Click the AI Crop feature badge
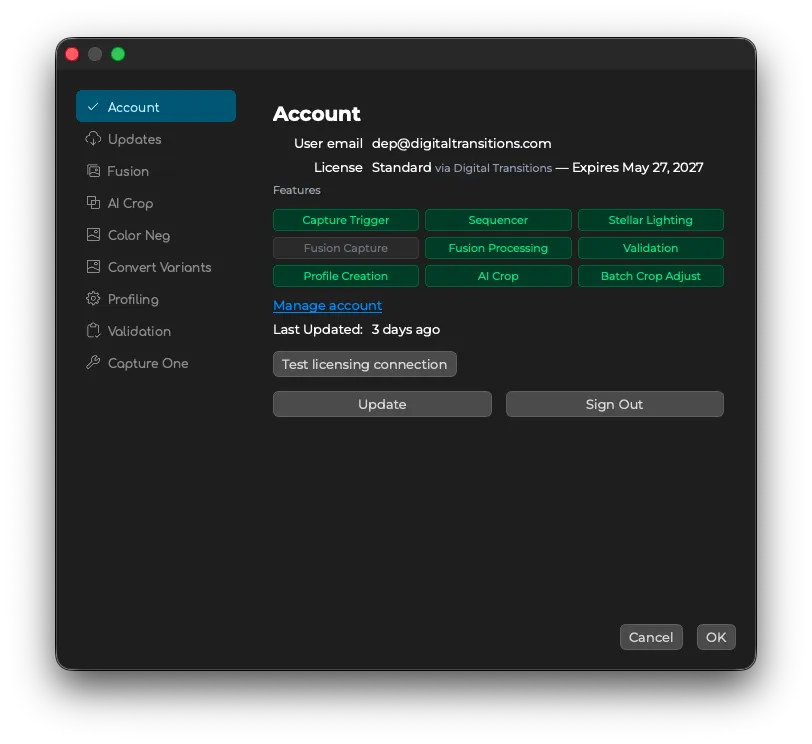 [498, 276]
